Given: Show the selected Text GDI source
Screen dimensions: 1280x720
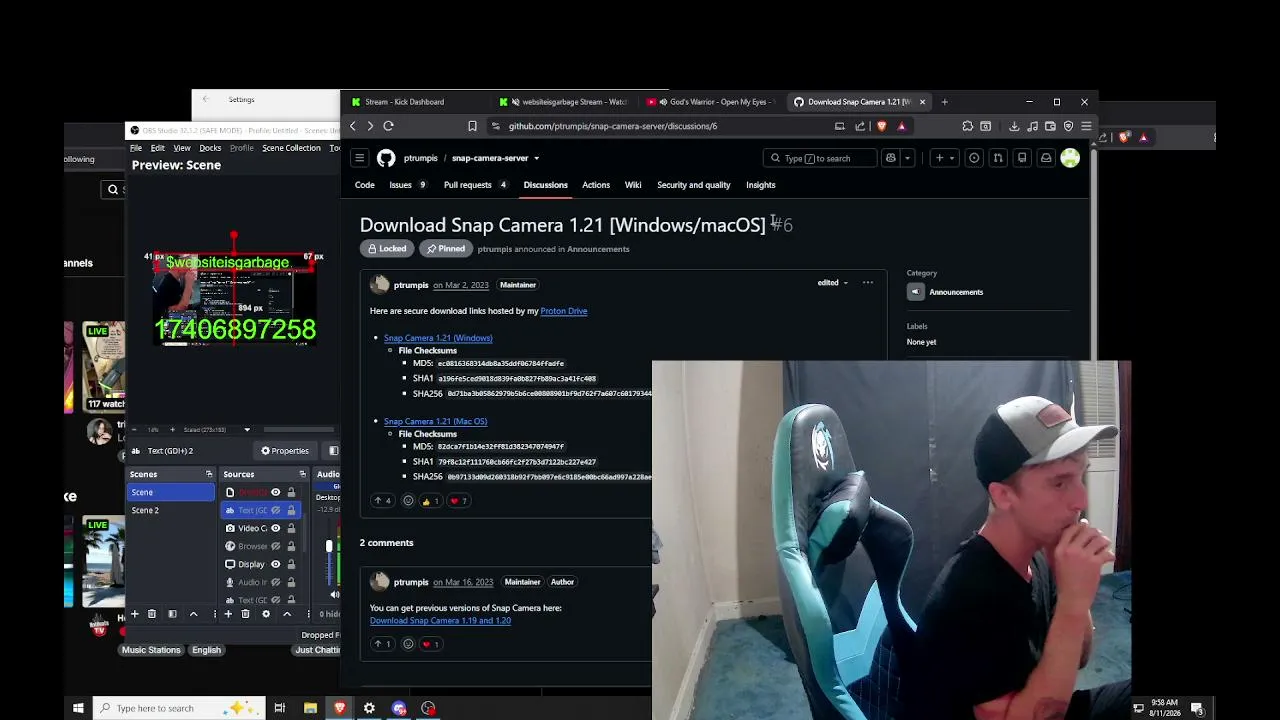Looking at the screenshot, I should coord(275,510).
